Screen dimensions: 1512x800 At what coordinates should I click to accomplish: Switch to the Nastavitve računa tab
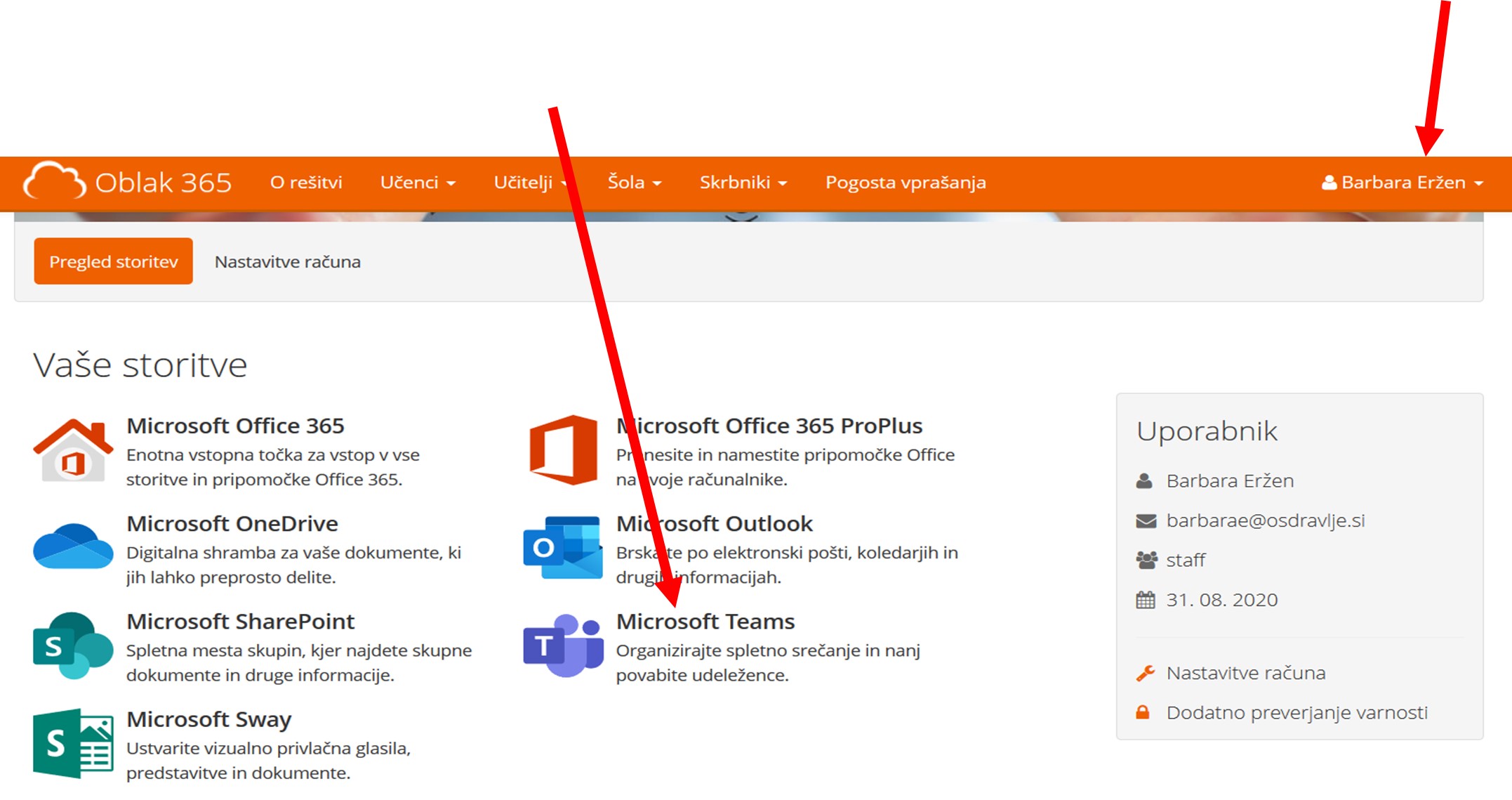(x=288, y=262)
